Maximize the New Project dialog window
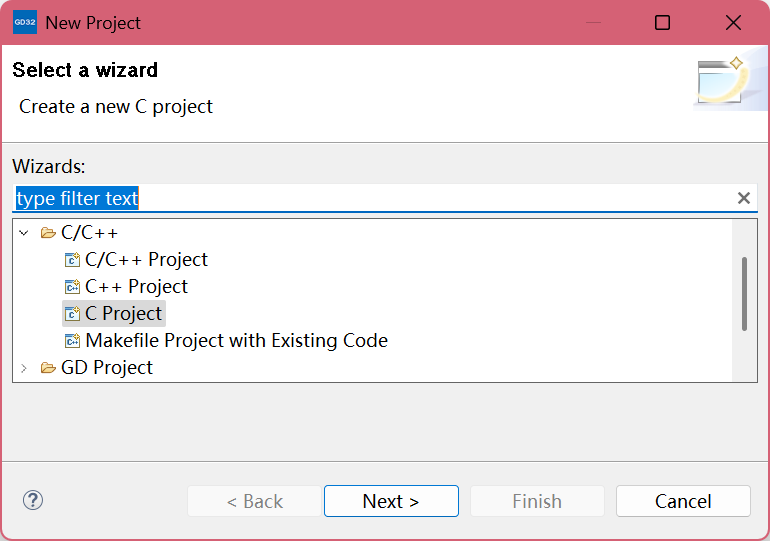The image size is (770, 541). click(662, 22)
